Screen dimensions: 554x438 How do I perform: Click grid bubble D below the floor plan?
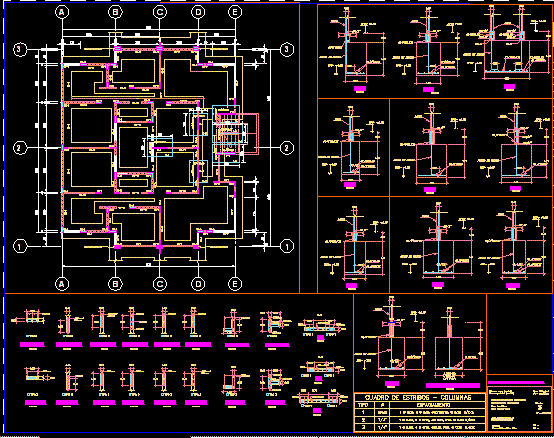pyautogui.click(x=198, y=284)
